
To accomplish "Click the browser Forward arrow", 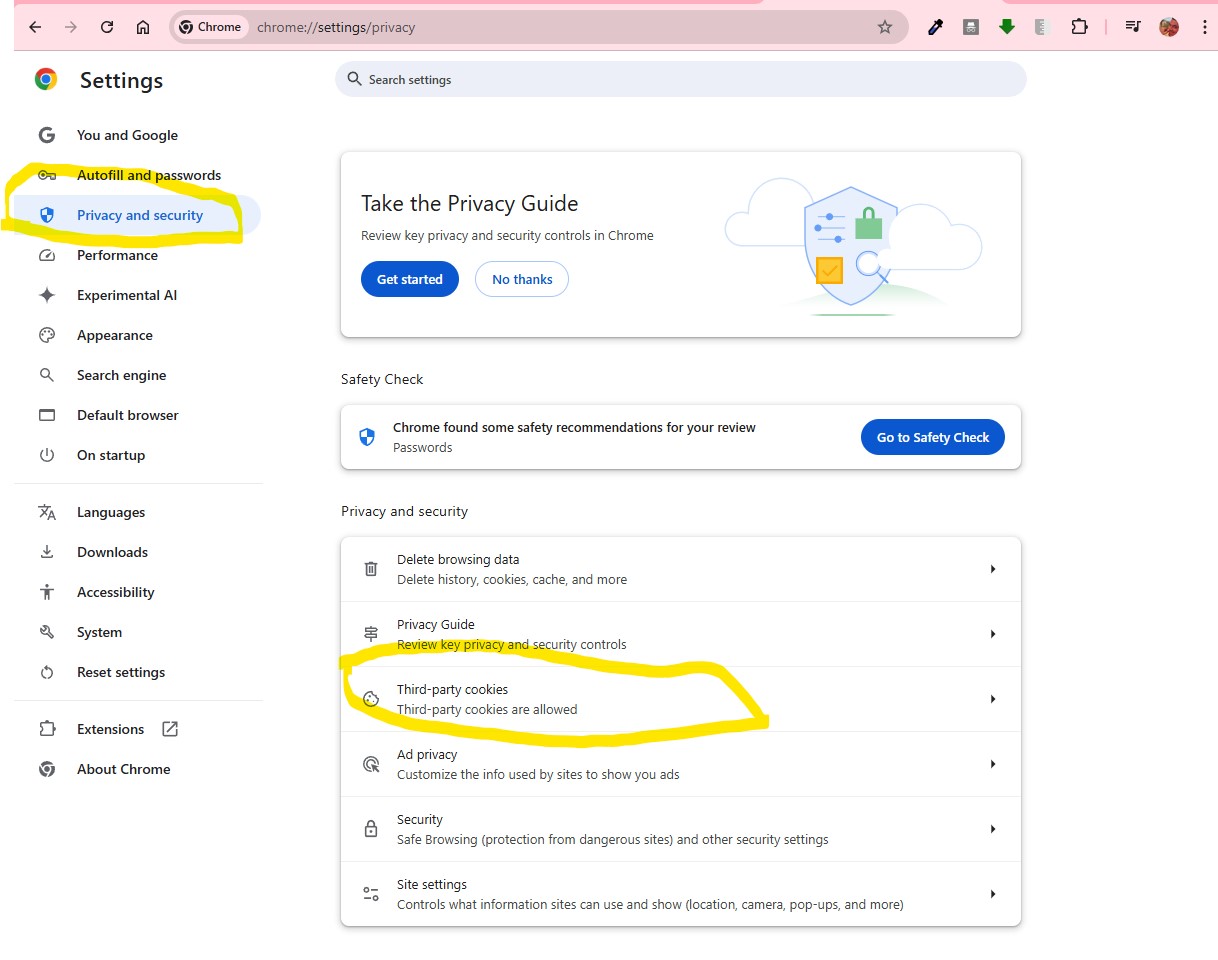I will [x=71, y=28].
